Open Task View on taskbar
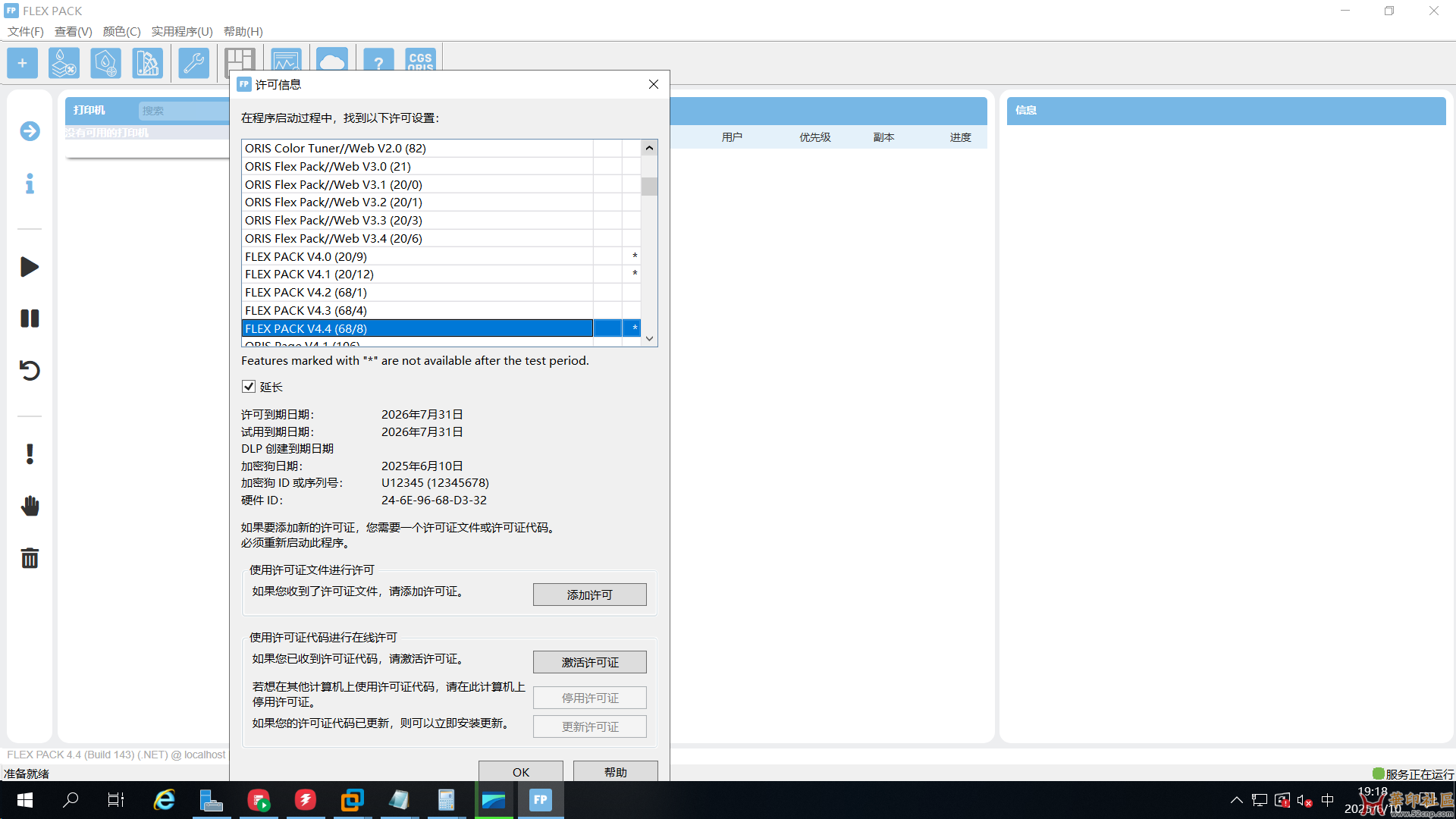Viewport: 1456px width, 819px height. point(116,800)
